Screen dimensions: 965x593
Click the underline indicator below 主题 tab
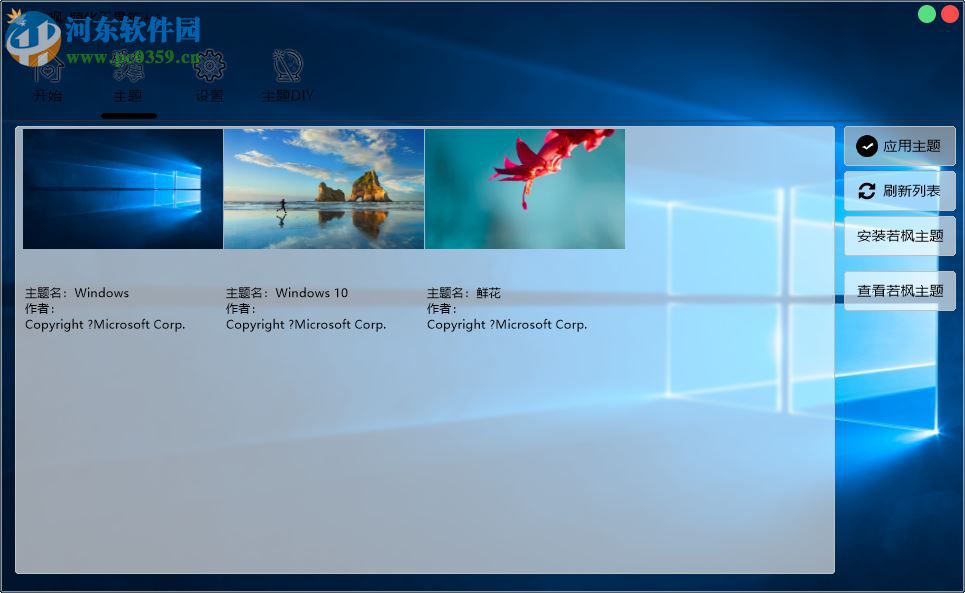128,115
